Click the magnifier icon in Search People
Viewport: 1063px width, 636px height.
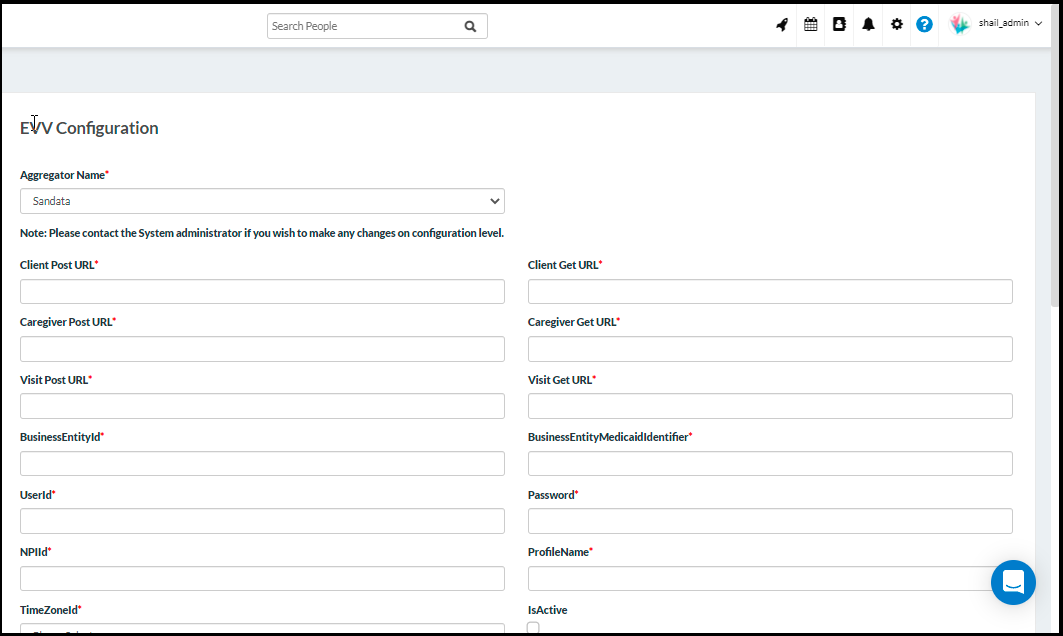(x=470, y=27)
